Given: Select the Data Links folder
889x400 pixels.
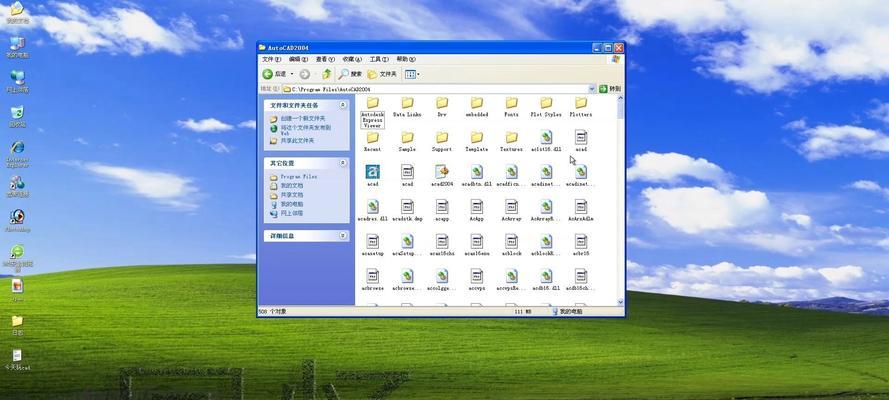Looking at the screenshot, I should pos(407,107).
